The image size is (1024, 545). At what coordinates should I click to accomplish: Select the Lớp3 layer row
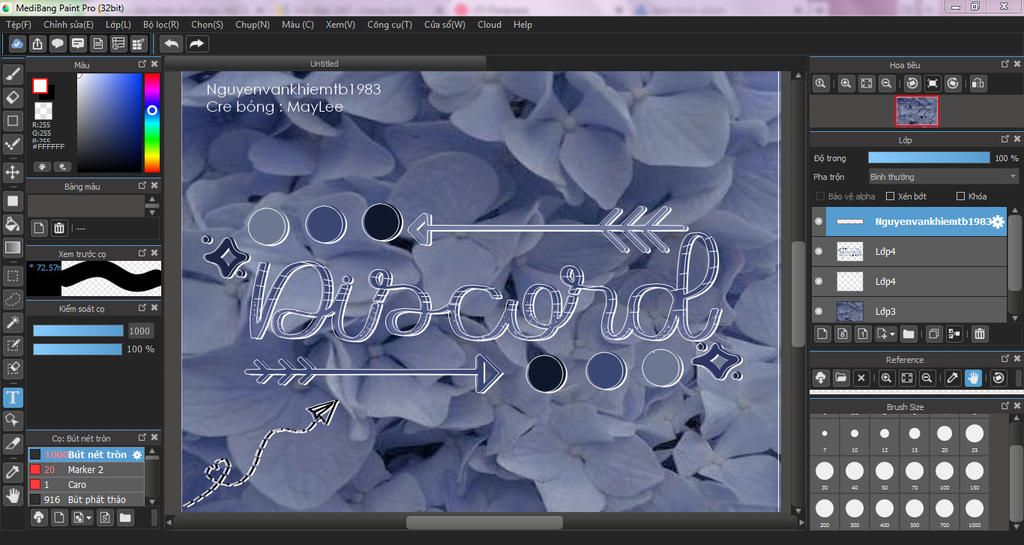910,311
